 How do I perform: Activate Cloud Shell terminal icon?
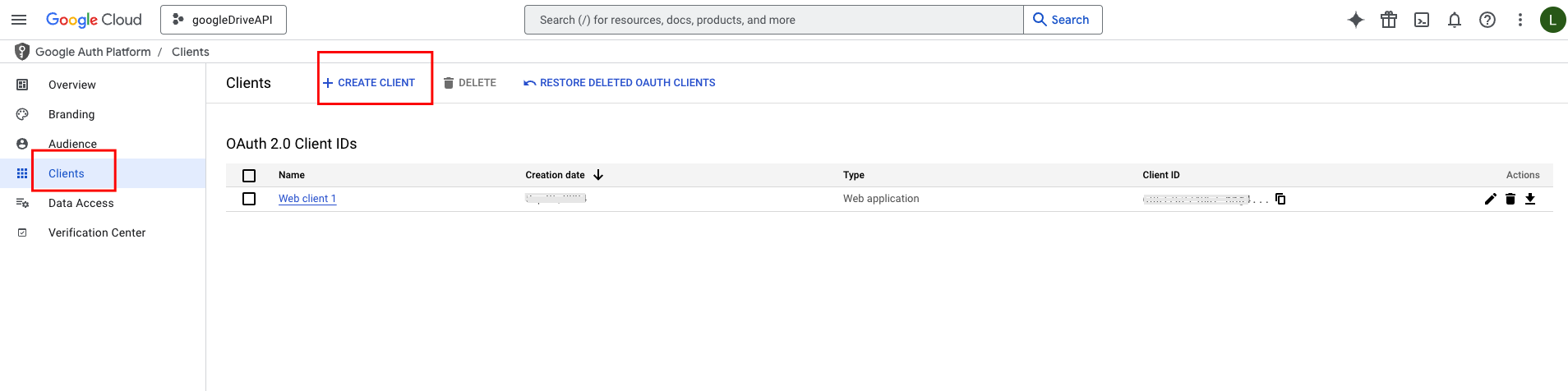point(1422,20)
